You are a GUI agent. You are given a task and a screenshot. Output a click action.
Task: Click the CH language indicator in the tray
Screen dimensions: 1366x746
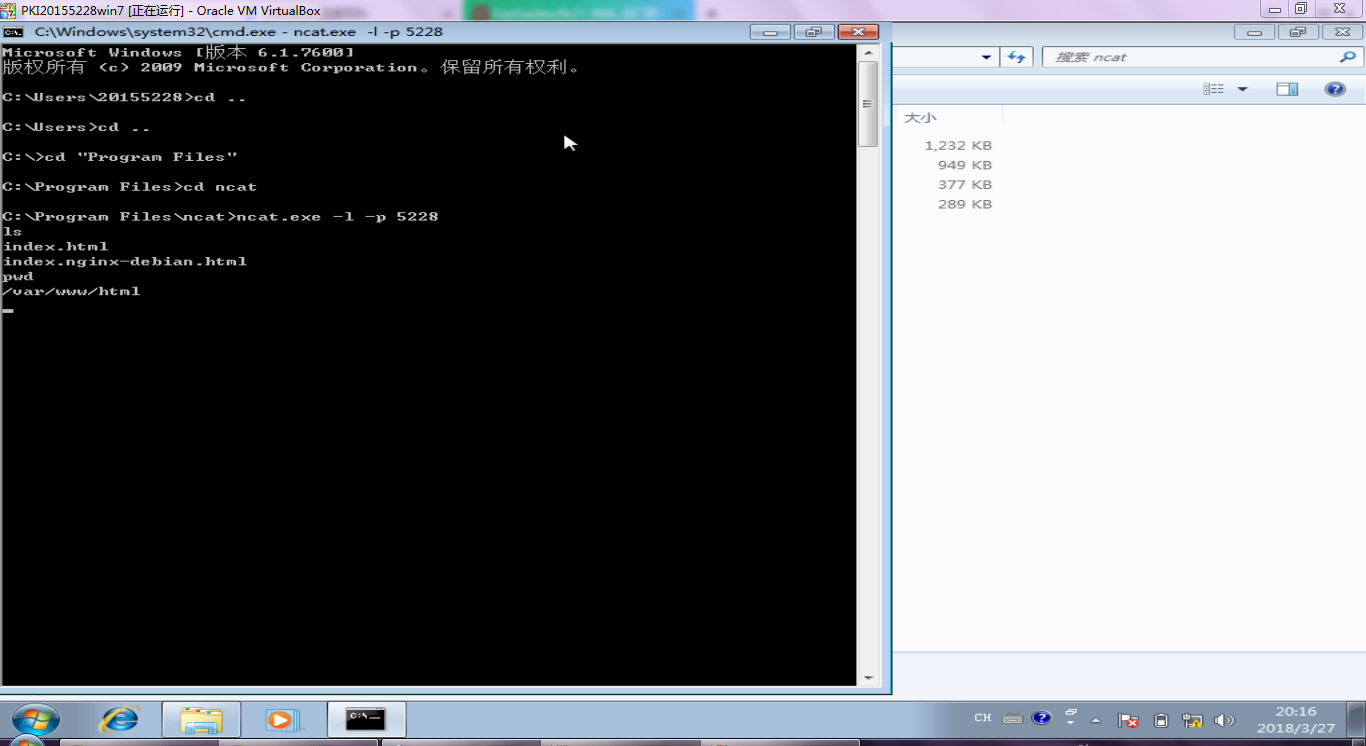(983, 719)
